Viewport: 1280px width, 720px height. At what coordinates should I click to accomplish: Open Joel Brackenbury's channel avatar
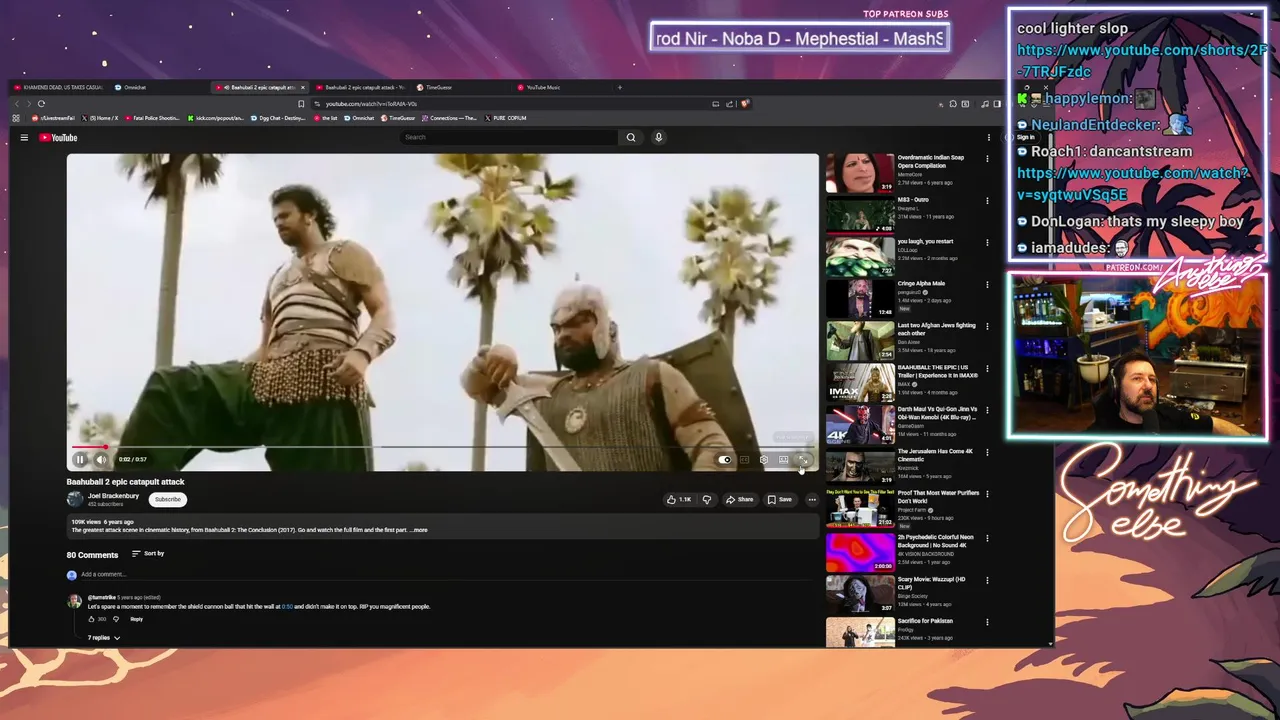point(75,499)
